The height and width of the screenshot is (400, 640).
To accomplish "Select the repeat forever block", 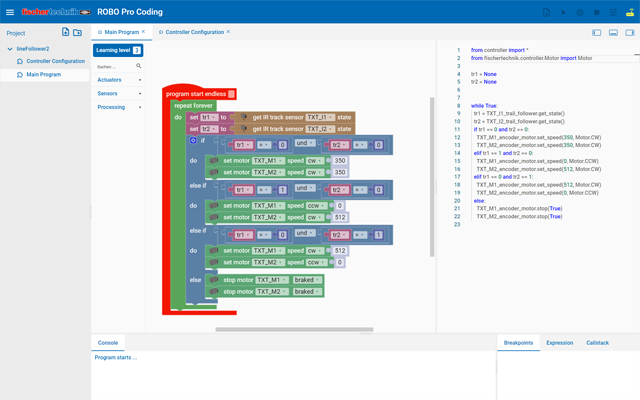I will point(193,106).
